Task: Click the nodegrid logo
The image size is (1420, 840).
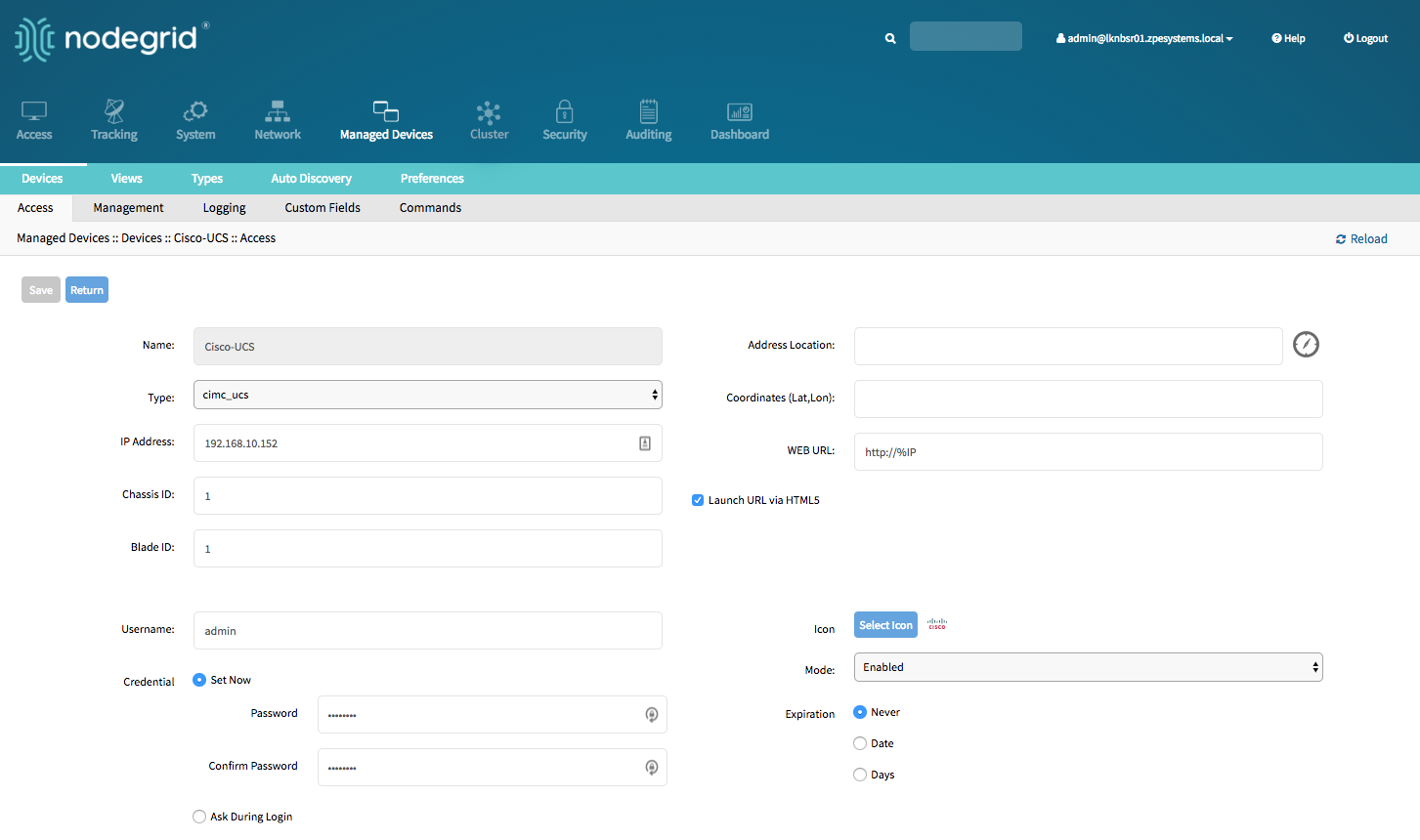Action: click(x=111, y=39)
